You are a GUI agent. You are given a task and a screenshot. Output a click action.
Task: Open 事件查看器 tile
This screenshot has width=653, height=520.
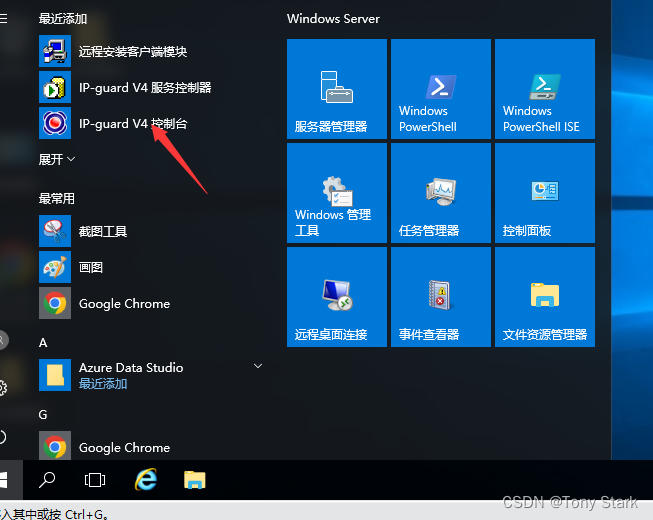[x=441, y=297]
